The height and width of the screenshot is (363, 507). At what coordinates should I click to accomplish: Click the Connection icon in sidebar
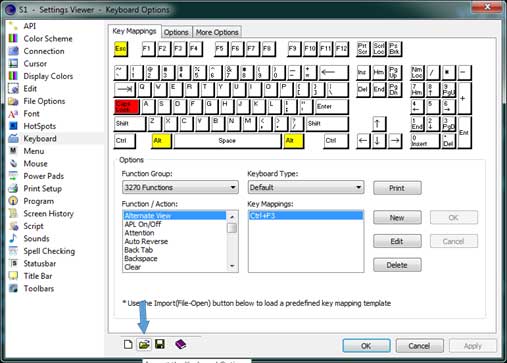[x=13, y=51]
